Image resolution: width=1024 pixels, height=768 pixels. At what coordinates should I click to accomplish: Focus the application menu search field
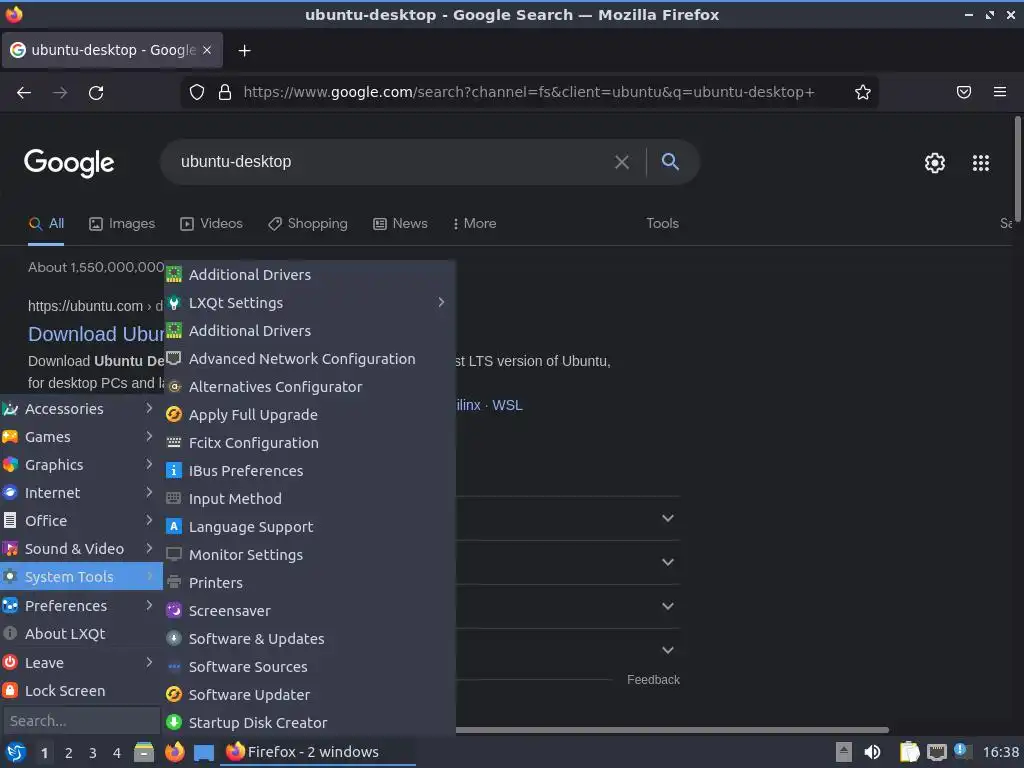pyautogui.click(x=82, y=721)
